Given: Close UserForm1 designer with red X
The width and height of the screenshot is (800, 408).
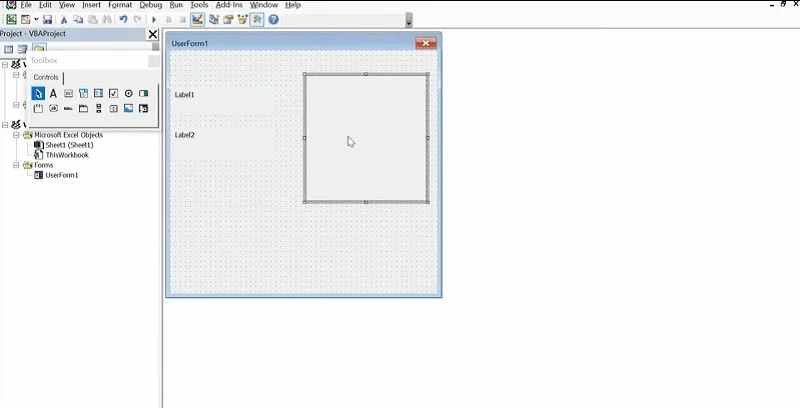Looking at the screenshot, I should 426,43.
